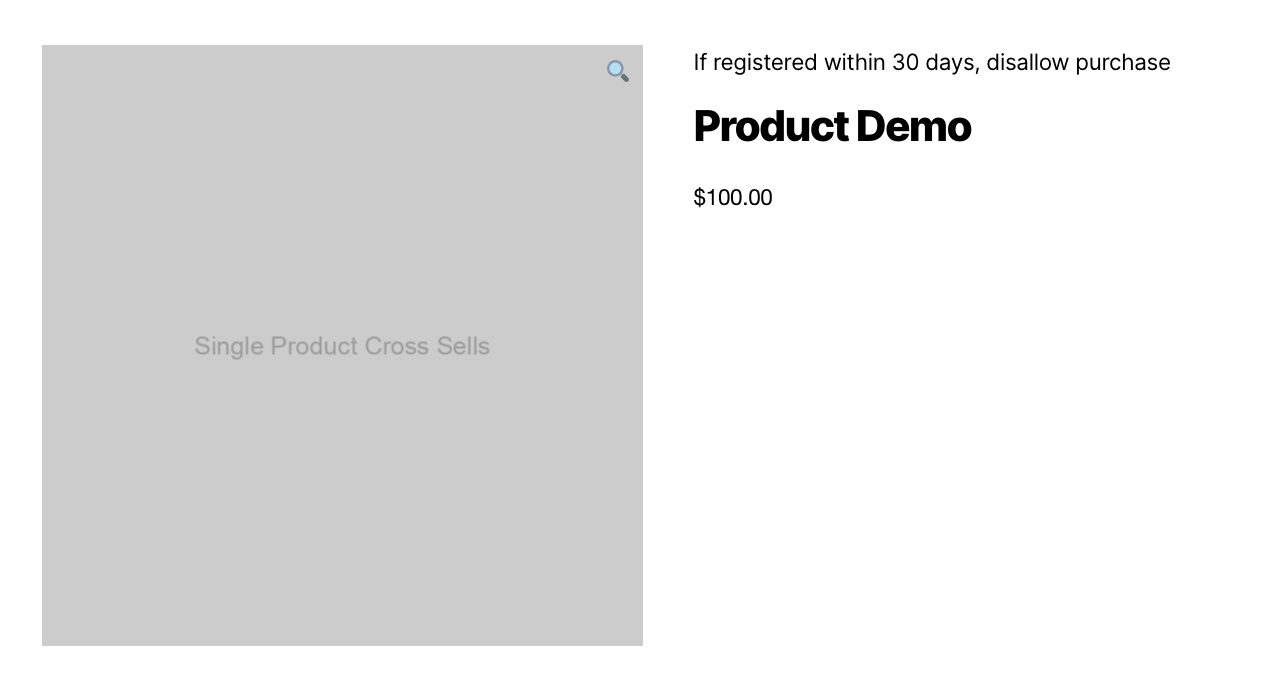1272x678 pixels.
Task: Click 'disallow purchase' in the notice
Action: 1078,62
